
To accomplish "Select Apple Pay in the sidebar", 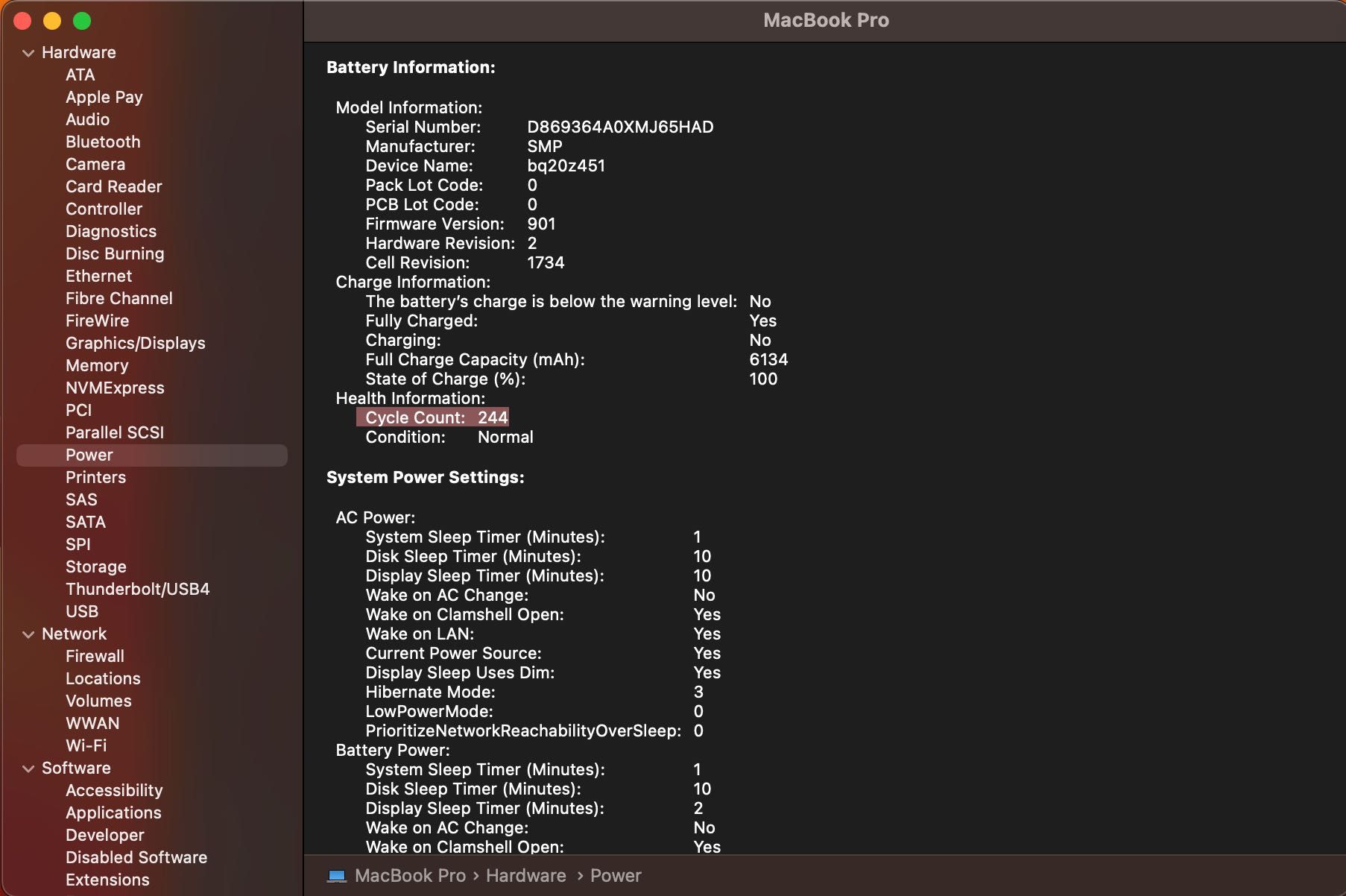I will [104, 97].
